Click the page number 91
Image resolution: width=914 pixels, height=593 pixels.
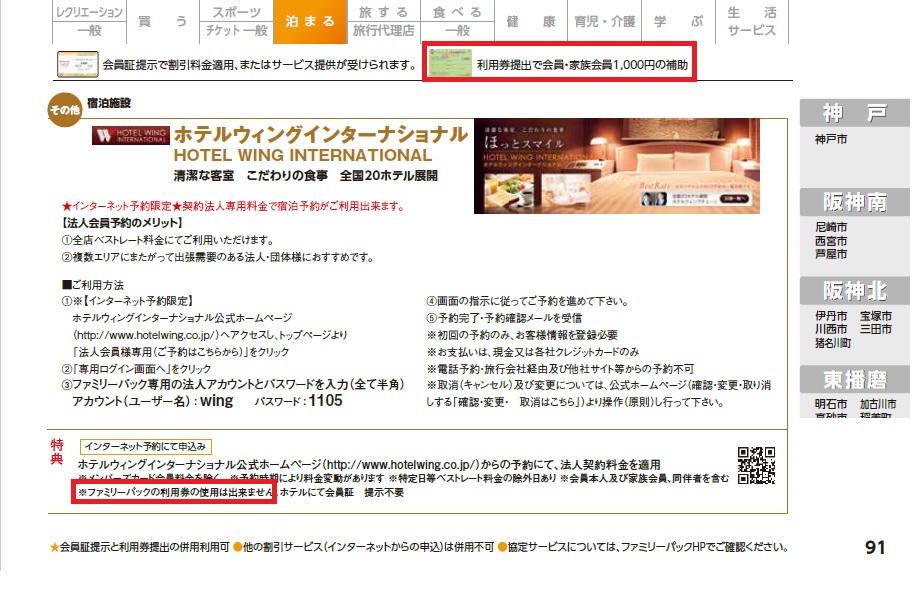(875, 548)
